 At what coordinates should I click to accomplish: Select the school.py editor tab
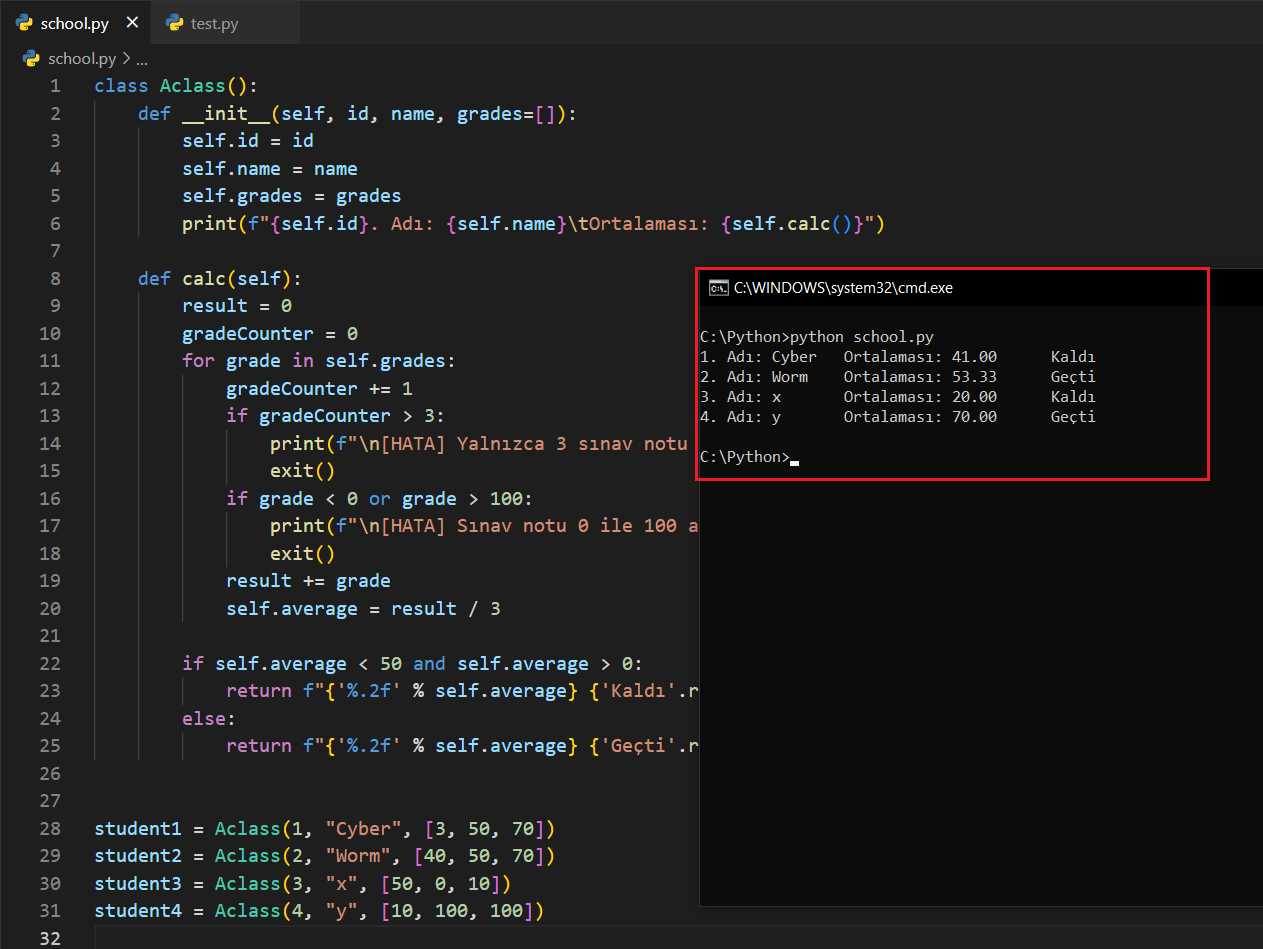(x=74, y=23)
